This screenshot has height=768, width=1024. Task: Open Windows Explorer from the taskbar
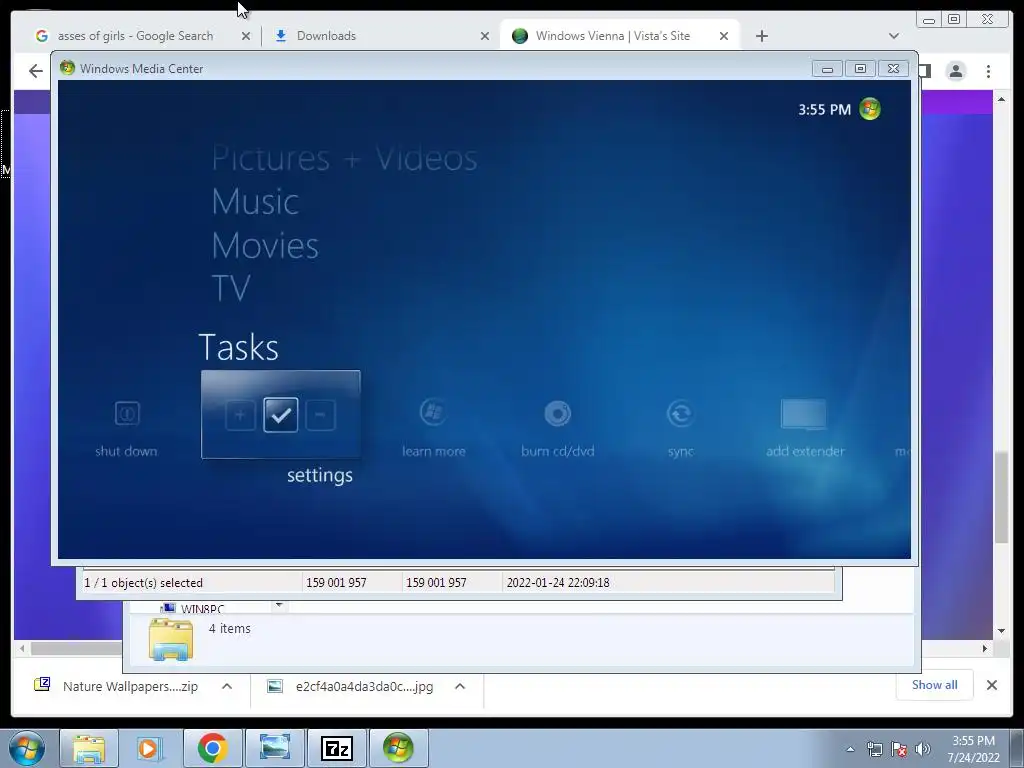tap(89, 748)
